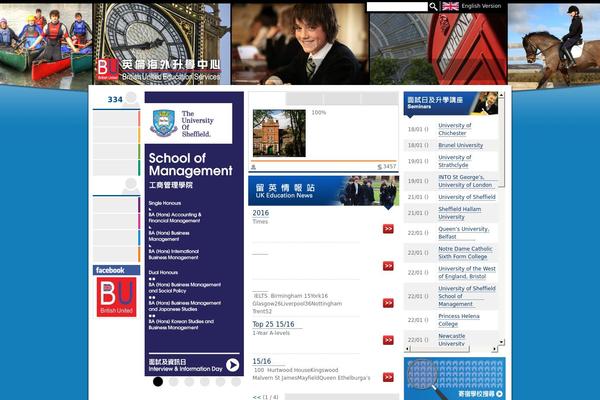The width and height of the screenshot is (600, 400).
Task: Click BA (Hons) International Business Management text
Action: 173,255
